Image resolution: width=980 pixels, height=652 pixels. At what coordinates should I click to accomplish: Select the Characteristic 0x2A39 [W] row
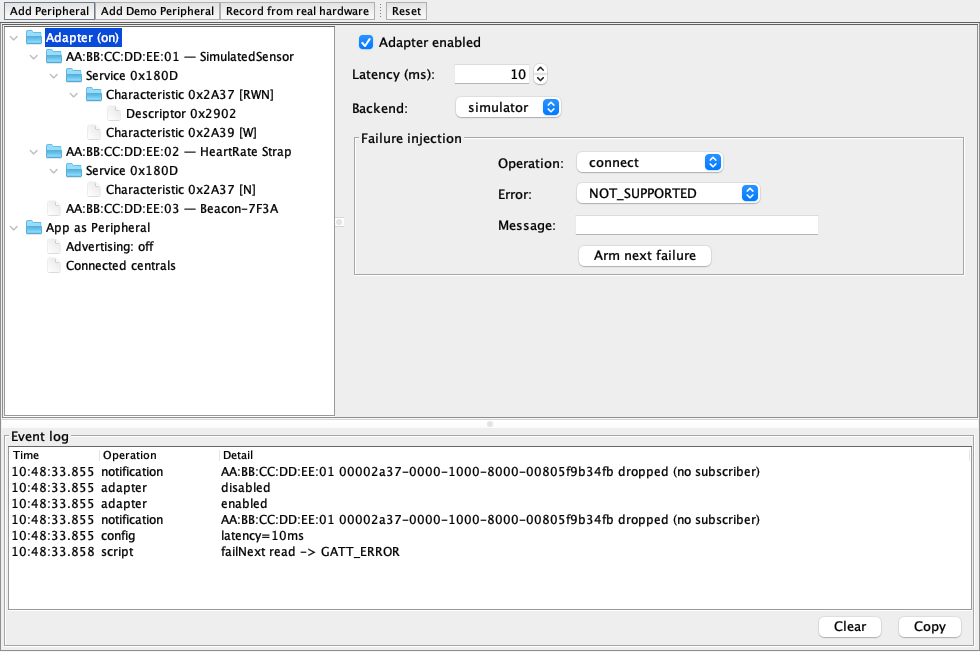tap(181, 133)
